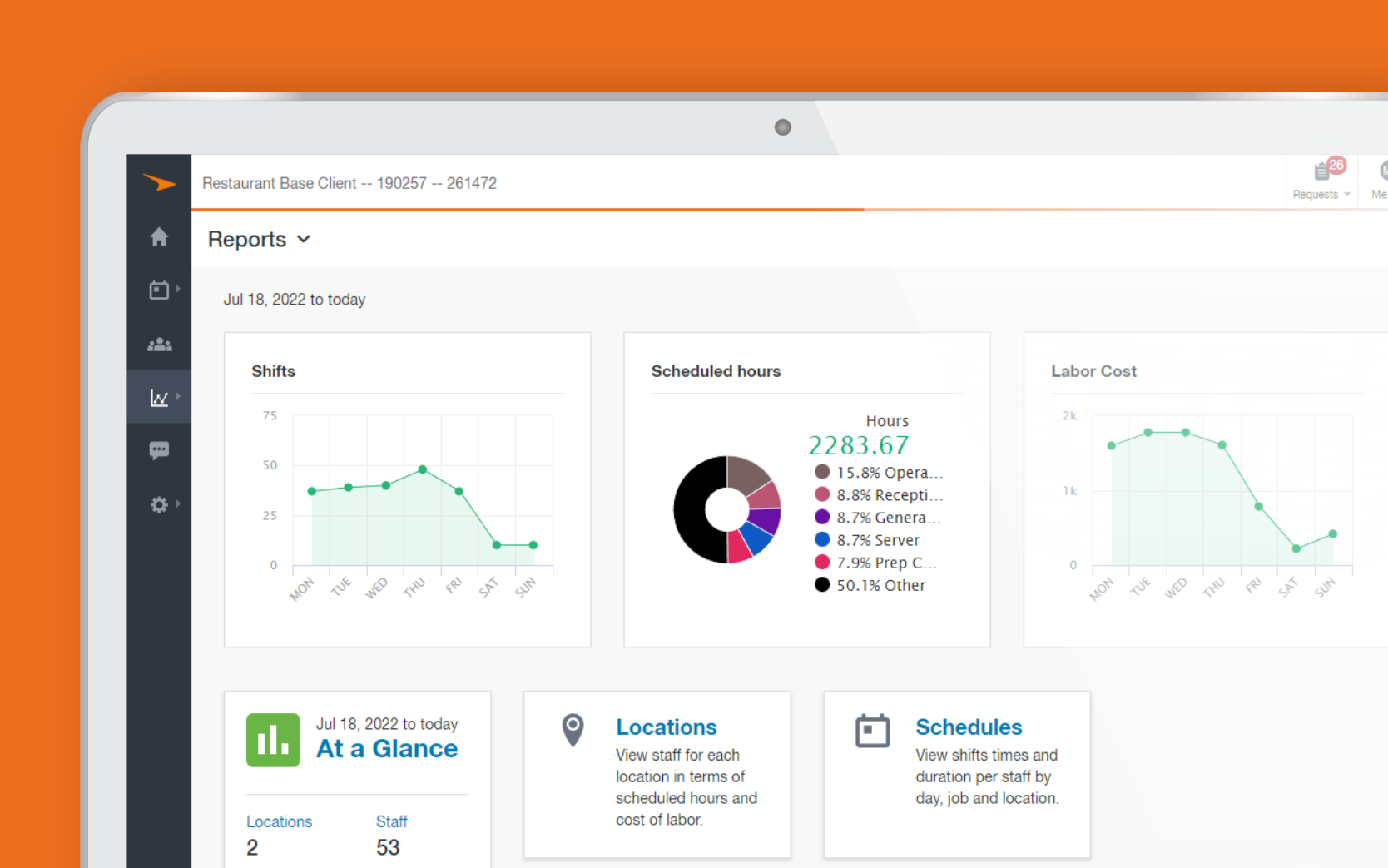This screenshot has width=1388, height=868.
Task: Click the Locations map pin icon
Action: click(573, 730)
